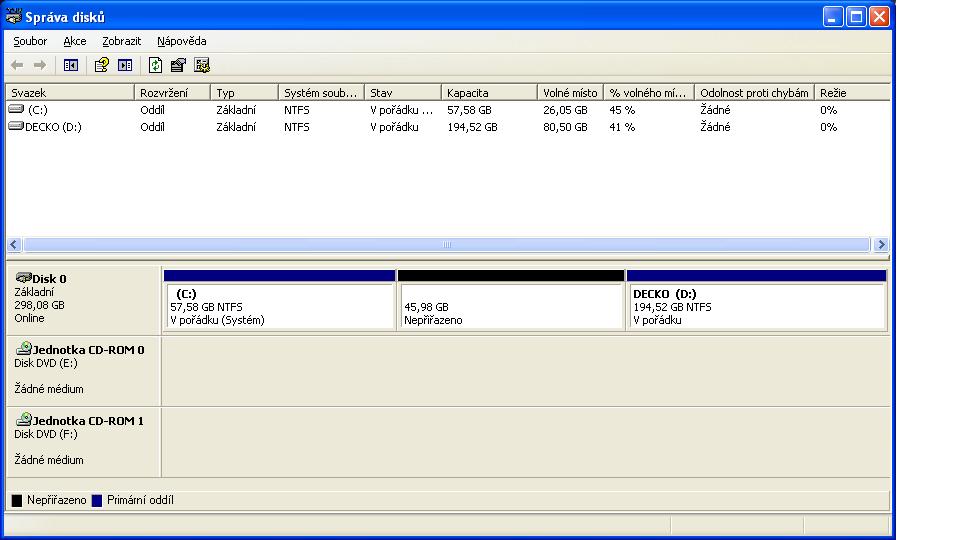
Task: Minimize the Správa disků window
Action: pyautogui.click(x=833, y=17)
